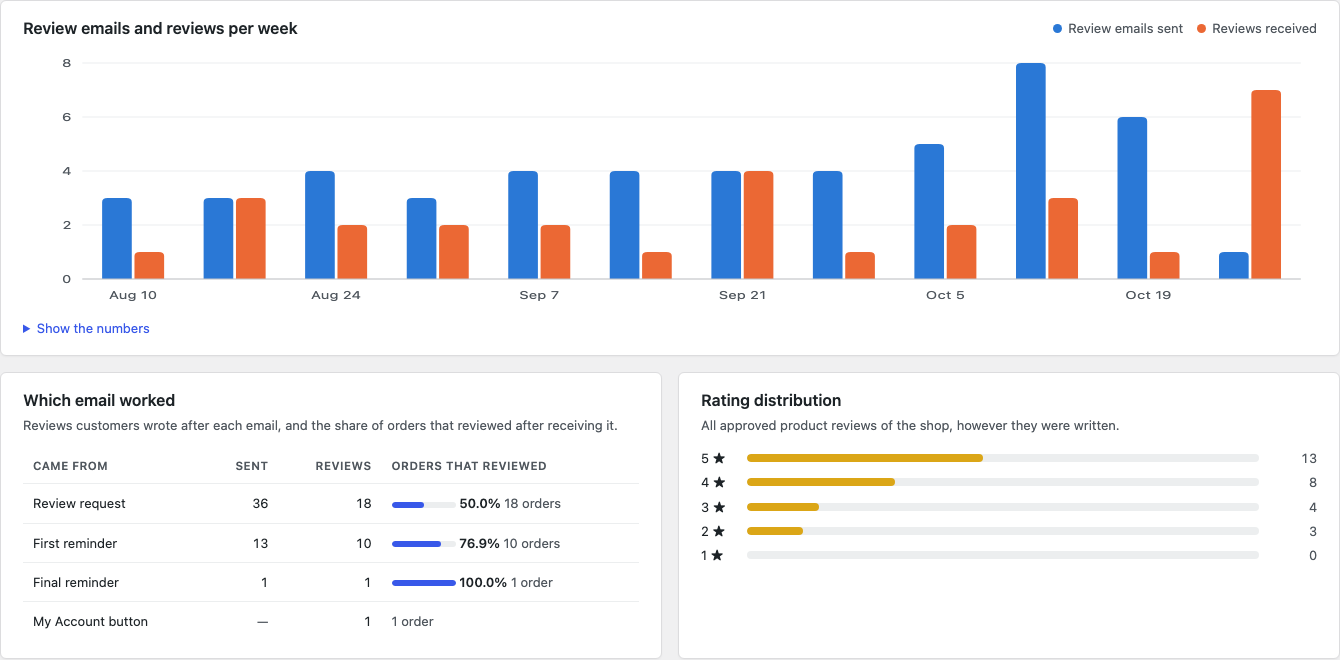
Task: Click the Rating distribution heading
Action: point(771,400)
